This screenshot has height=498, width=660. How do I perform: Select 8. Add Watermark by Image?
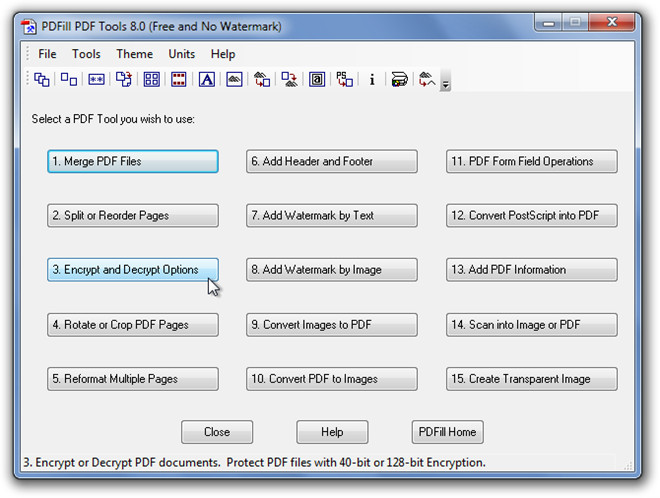(332, 270)
